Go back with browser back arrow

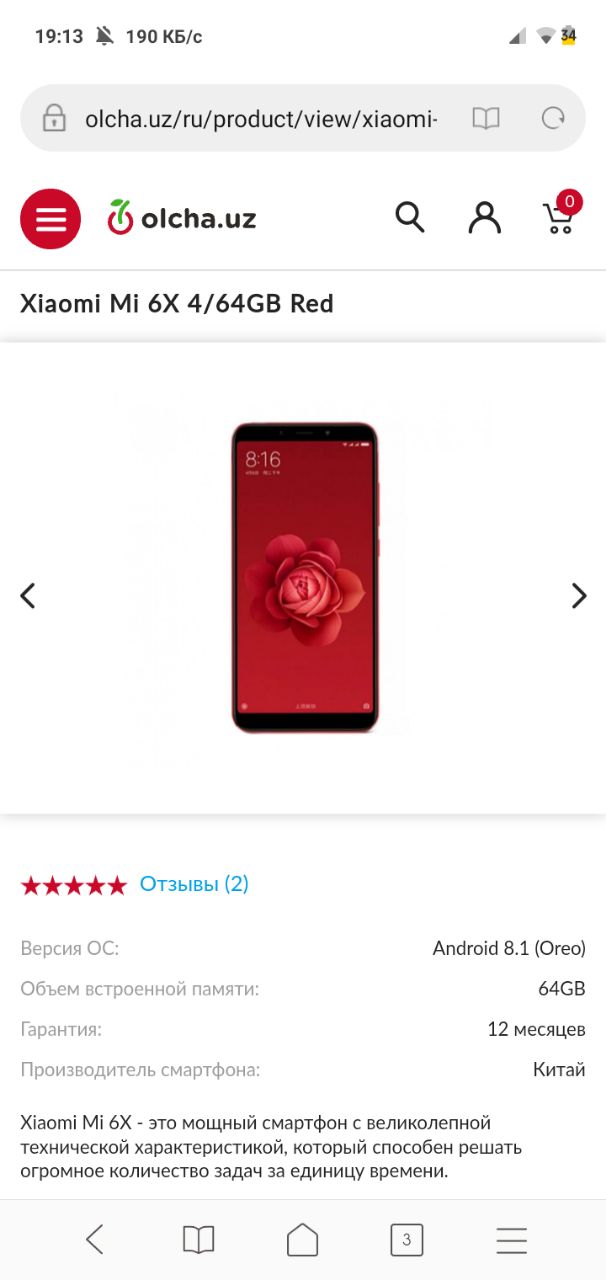pos(95,1240)
